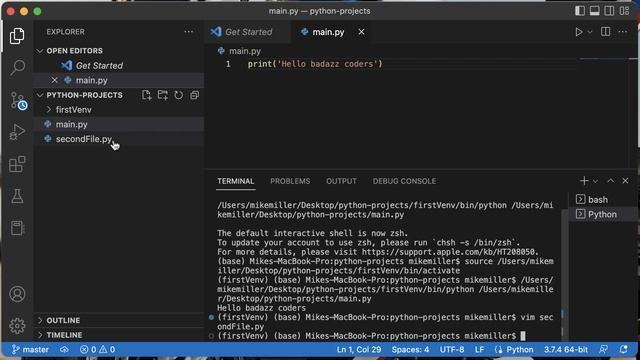Open the Explorer view in activity bar
This screenshot has height=360, width=640.
click(17, 36)
